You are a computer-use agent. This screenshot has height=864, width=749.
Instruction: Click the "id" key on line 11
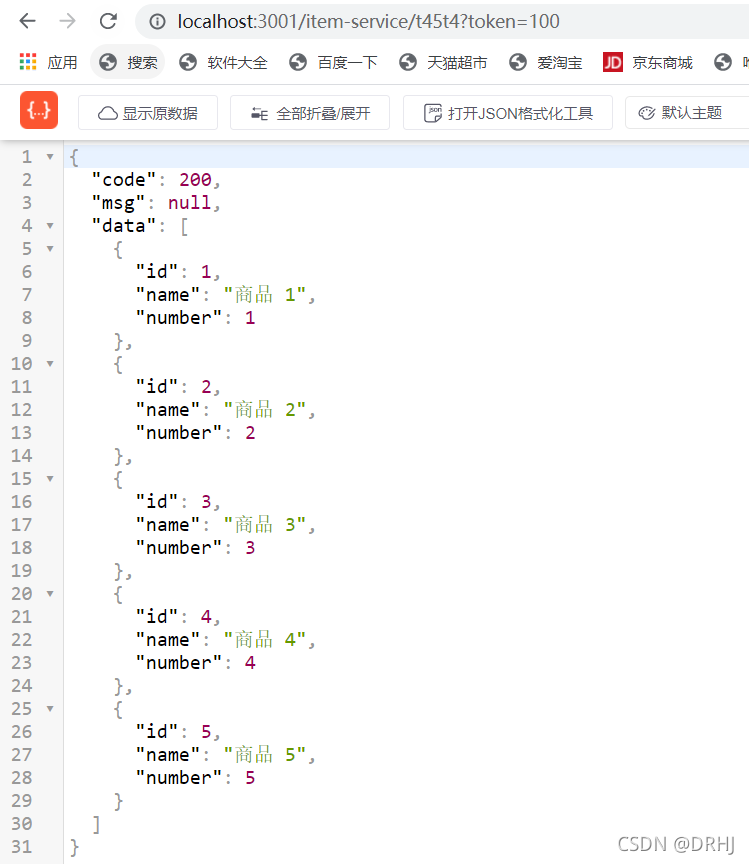coord(157,387)
